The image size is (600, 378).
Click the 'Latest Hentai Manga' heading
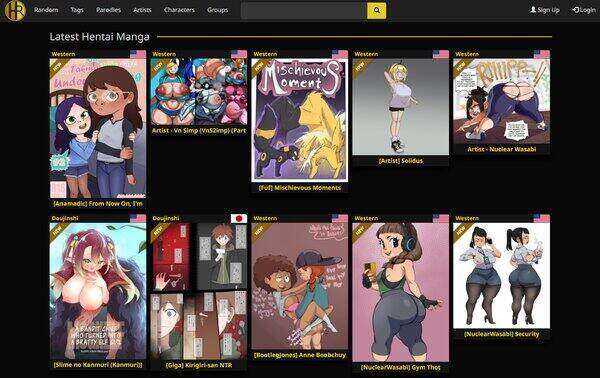(x=99, y=37)
